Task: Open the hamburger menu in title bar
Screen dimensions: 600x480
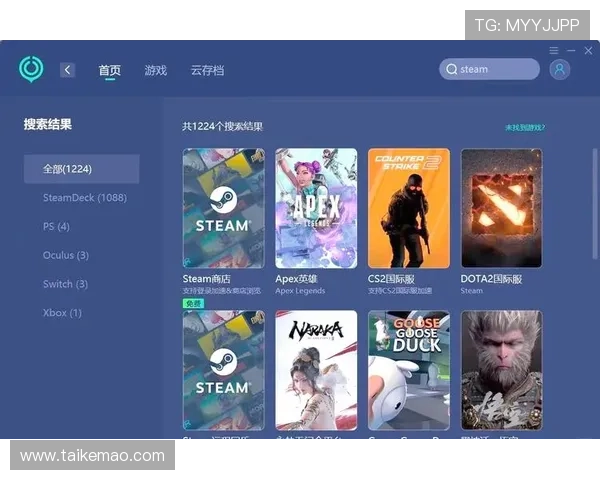Action: tap(554, 50)
